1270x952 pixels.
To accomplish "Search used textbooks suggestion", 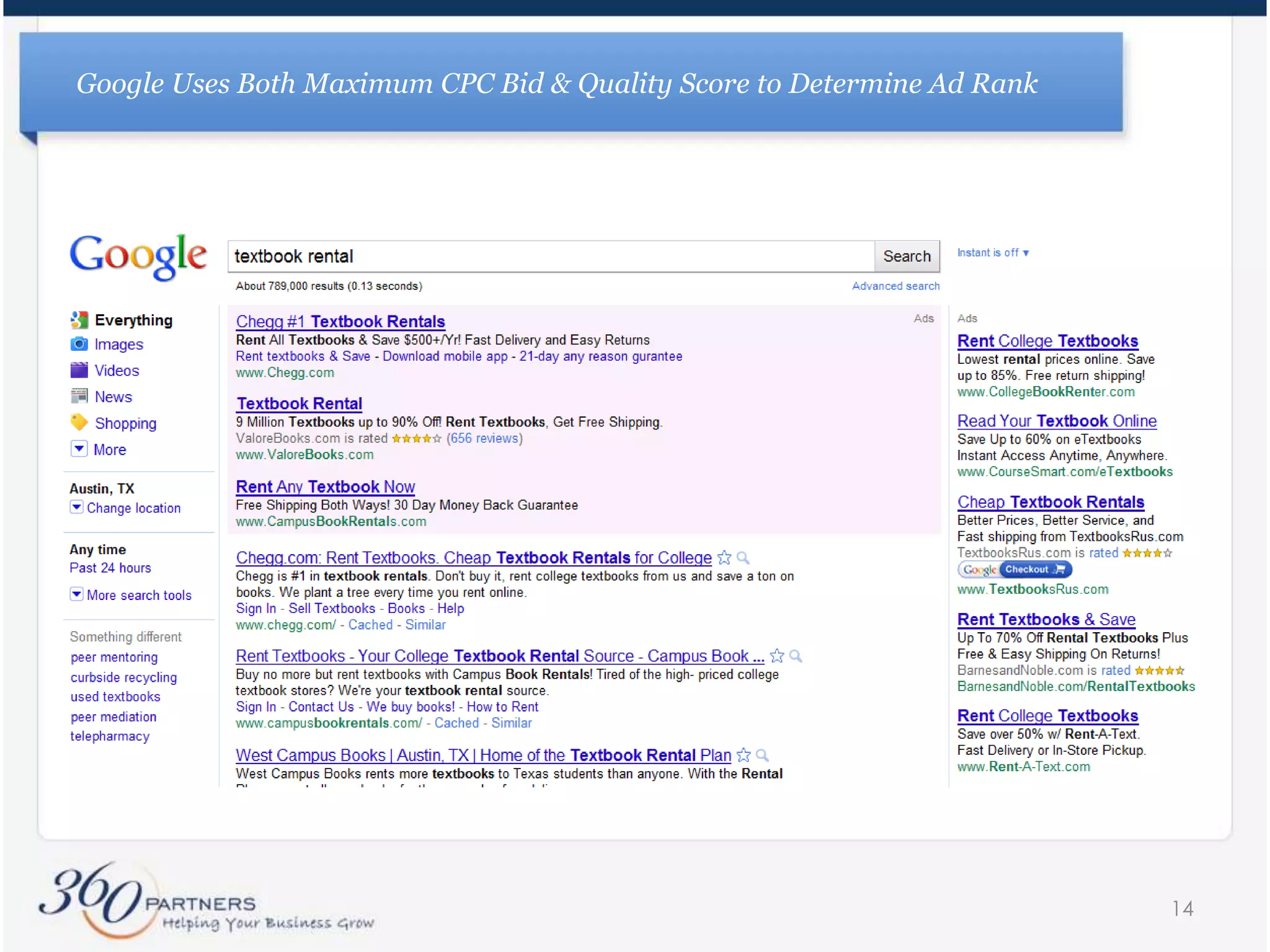I will click(115, 697).
